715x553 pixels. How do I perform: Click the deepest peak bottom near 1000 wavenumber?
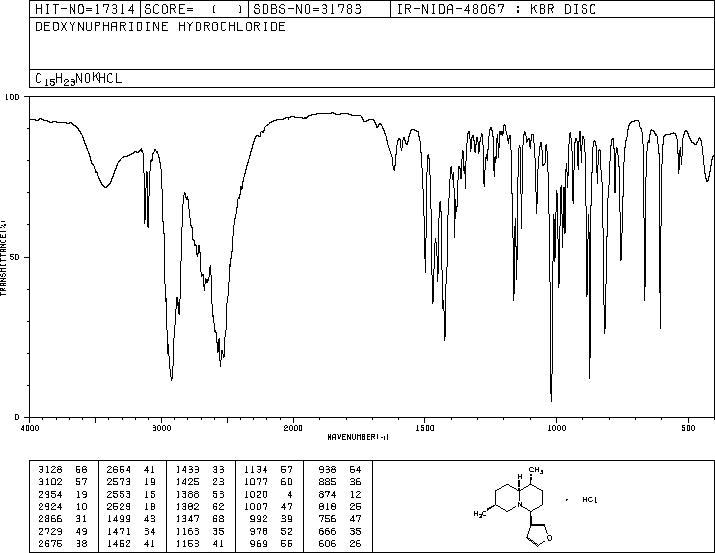pos(551,399)
